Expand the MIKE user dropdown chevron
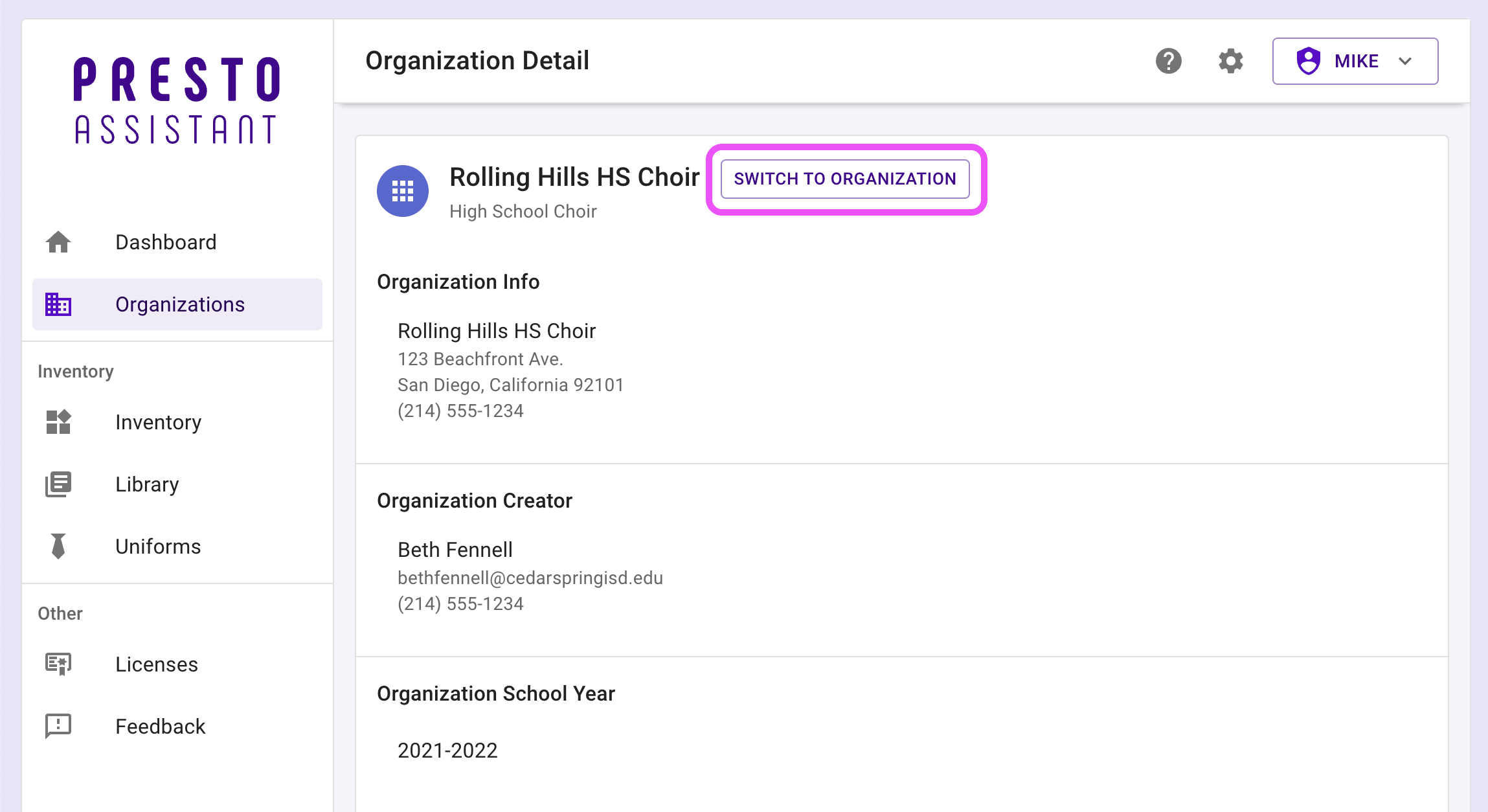This screenshot has width=1488, height=812. tap(1404, 61)
